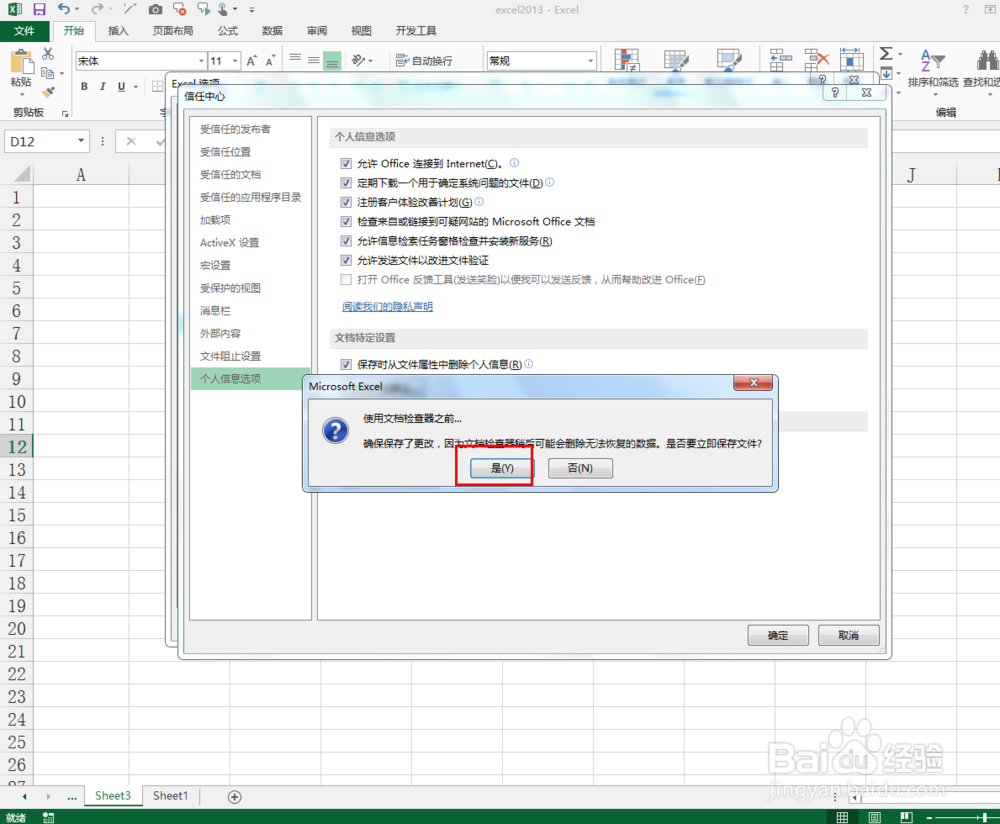Click the camera screenshot icon in Quick Access Toolbar

(x=155, y=9)
